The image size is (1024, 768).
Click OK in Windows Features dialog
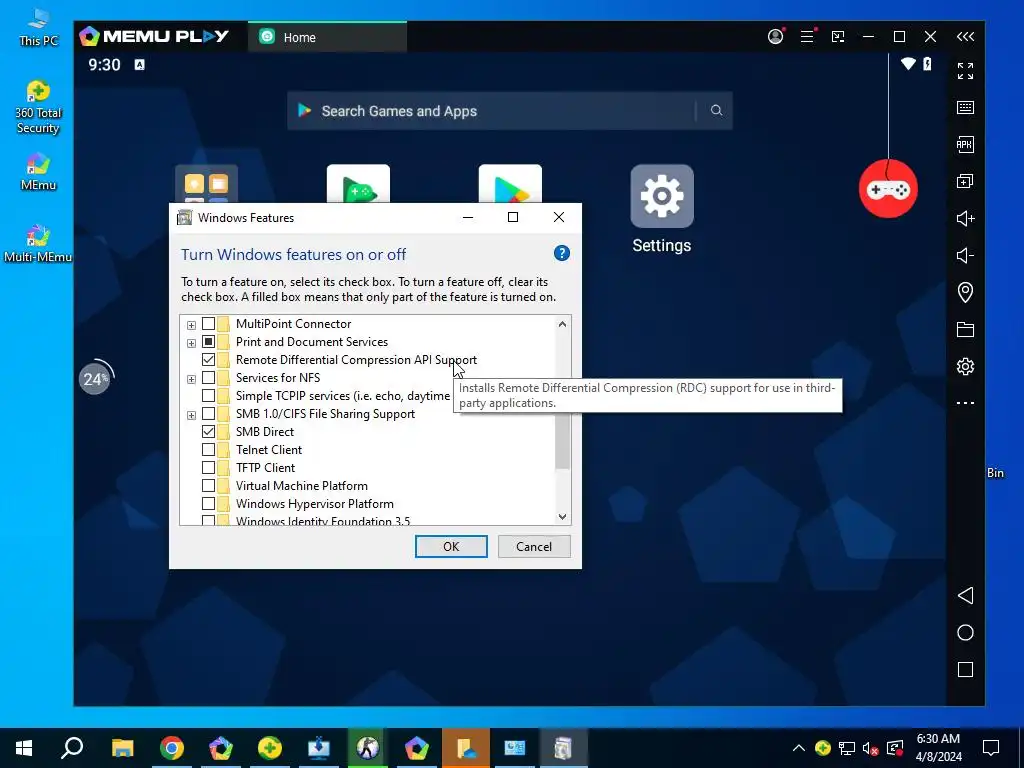coord(451,547)
